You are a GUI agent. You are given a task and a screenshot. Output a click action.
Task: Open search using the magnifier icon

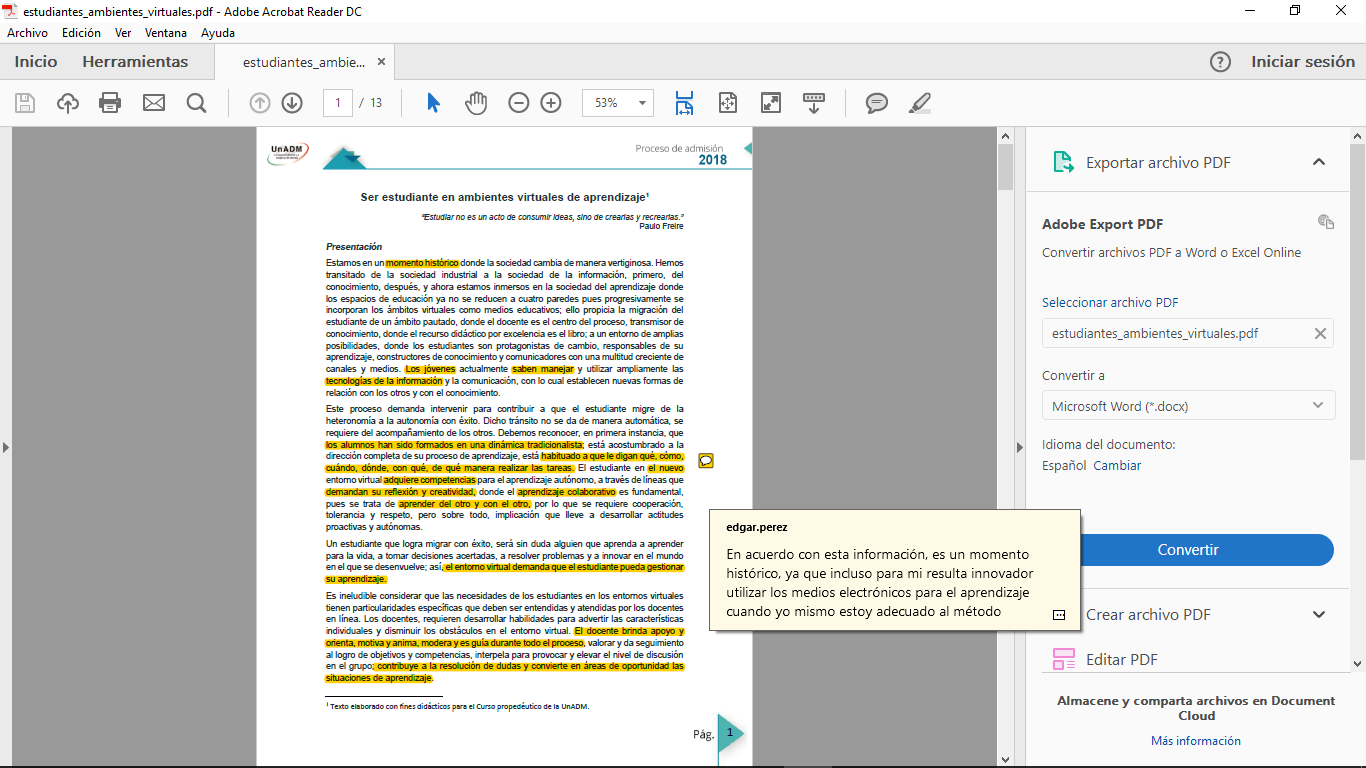[196, 103]
